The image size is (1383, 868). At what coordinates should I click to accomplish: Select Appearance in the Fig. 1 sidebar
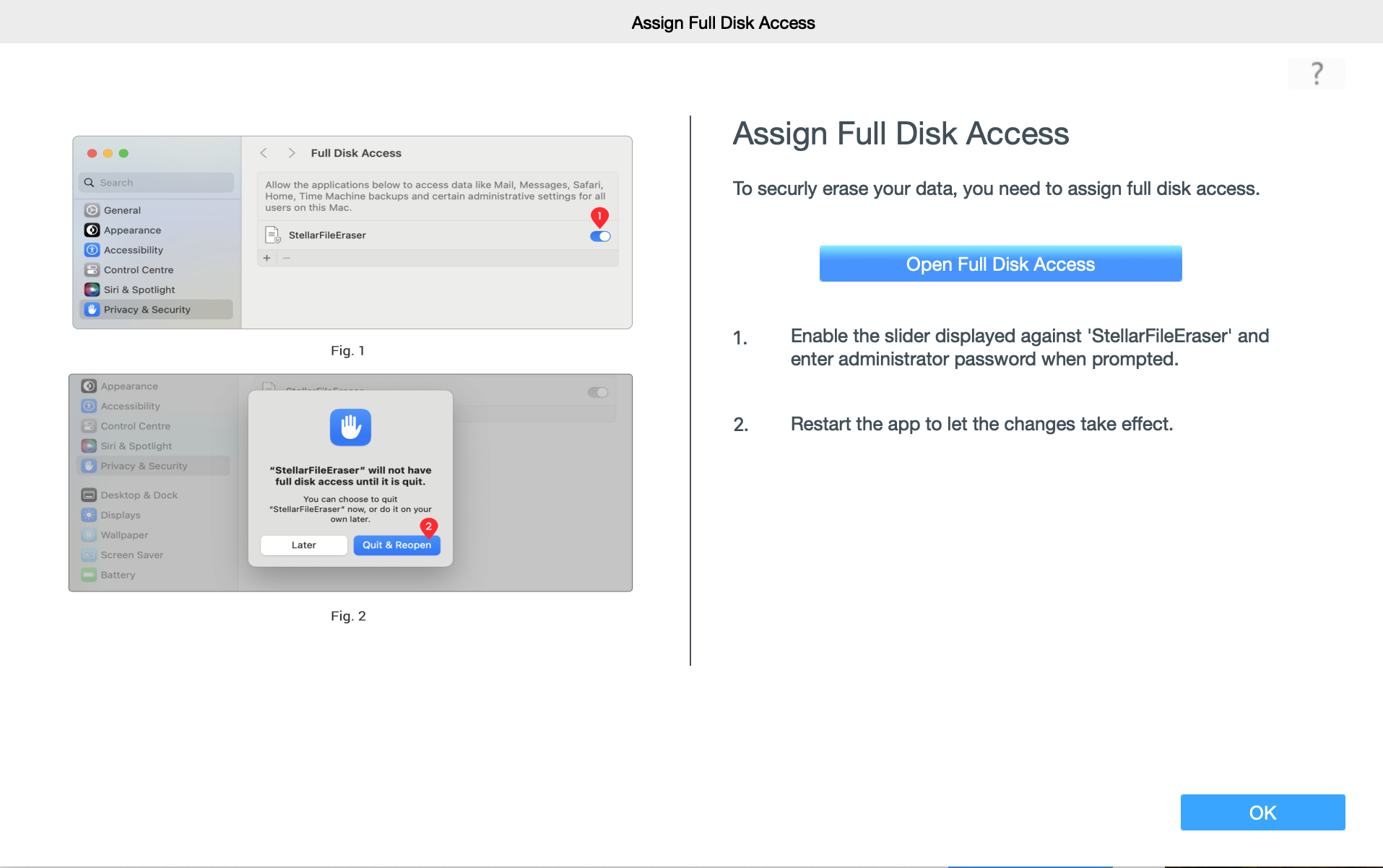pyautogui.click(x=156, y=230)
